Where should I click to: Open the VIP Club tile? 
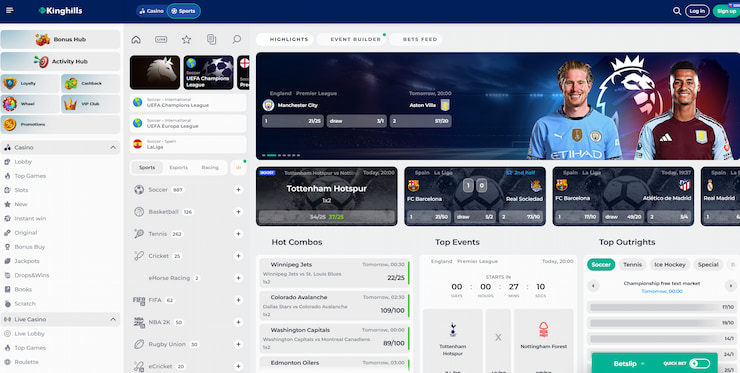pos(90,104)
